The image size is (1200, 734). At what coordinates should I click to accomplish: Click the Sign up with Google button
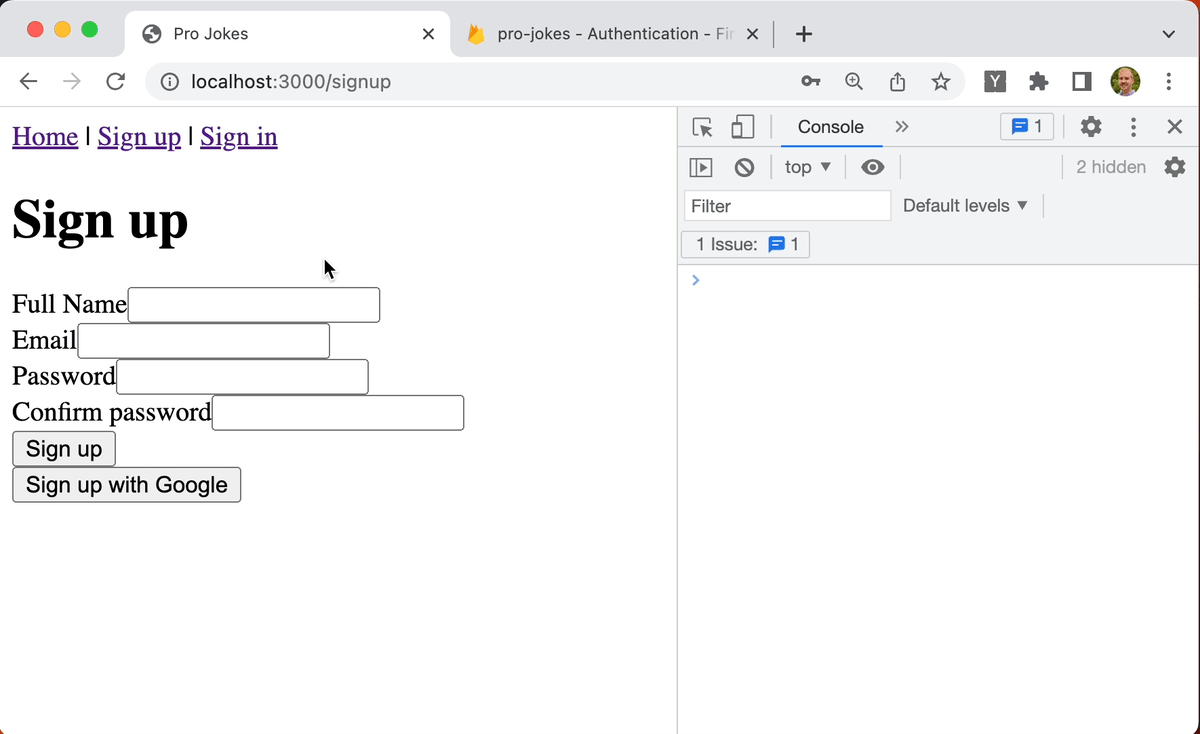(x=126, y=485)
